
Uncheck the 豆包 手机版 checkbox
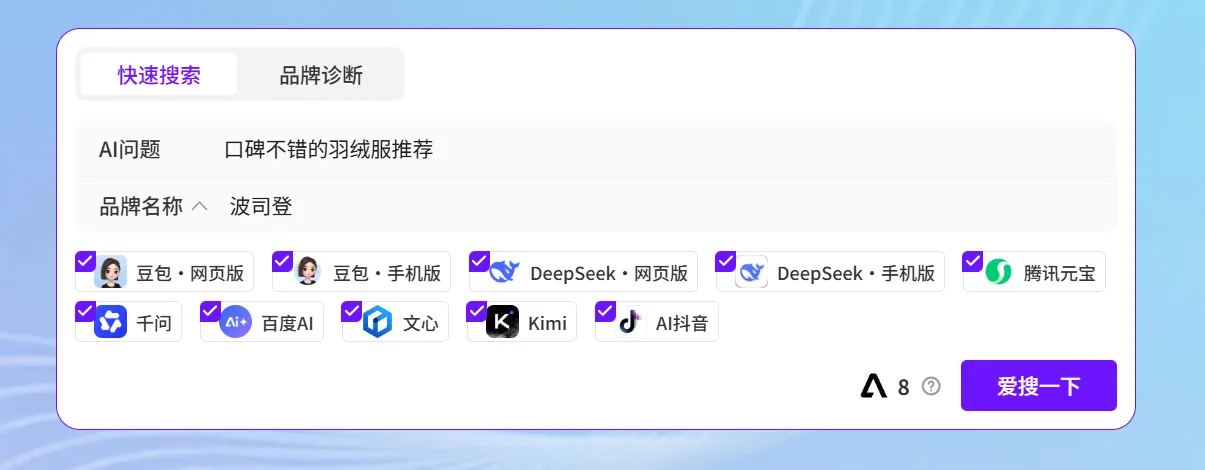click(282, 261)
